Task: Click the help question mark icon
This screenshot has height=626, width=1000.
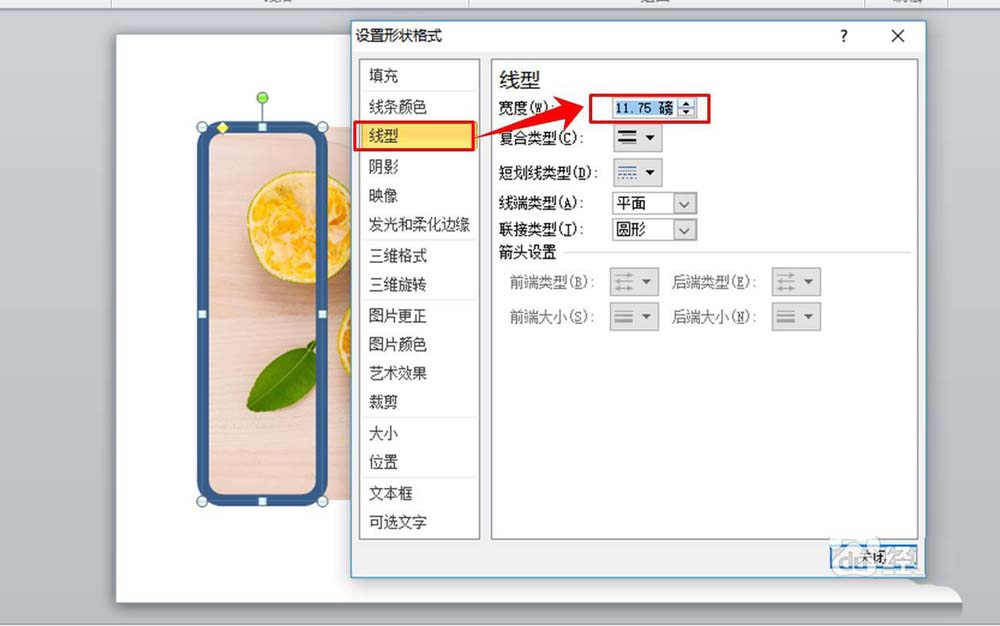Action: click(x=844, y=36)
